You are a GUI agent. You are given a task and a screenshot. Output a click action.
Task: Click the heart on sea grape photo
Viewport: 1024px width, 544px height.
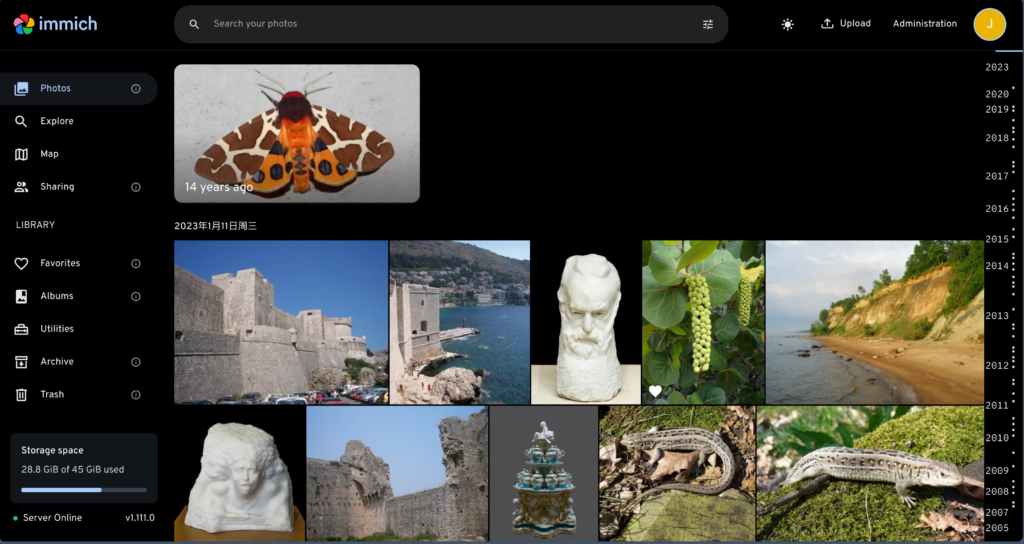coord(655,391)
